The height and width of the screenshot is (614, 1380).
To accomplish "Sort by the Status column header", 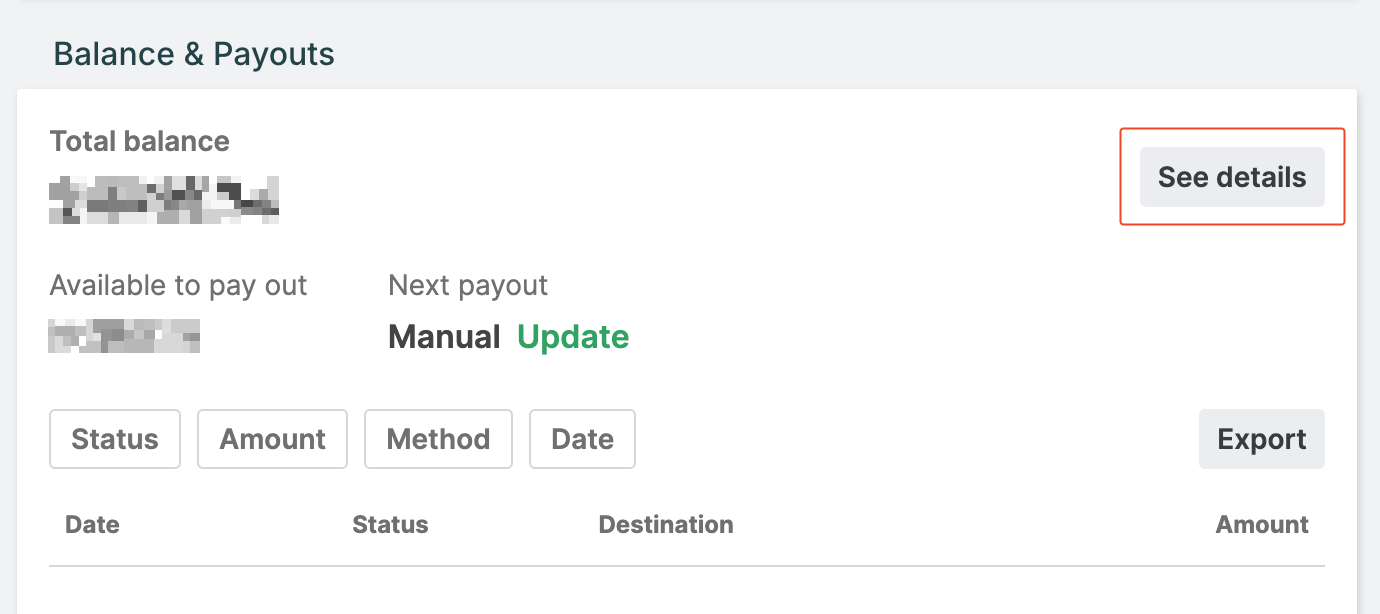I will tap(390, 525).
